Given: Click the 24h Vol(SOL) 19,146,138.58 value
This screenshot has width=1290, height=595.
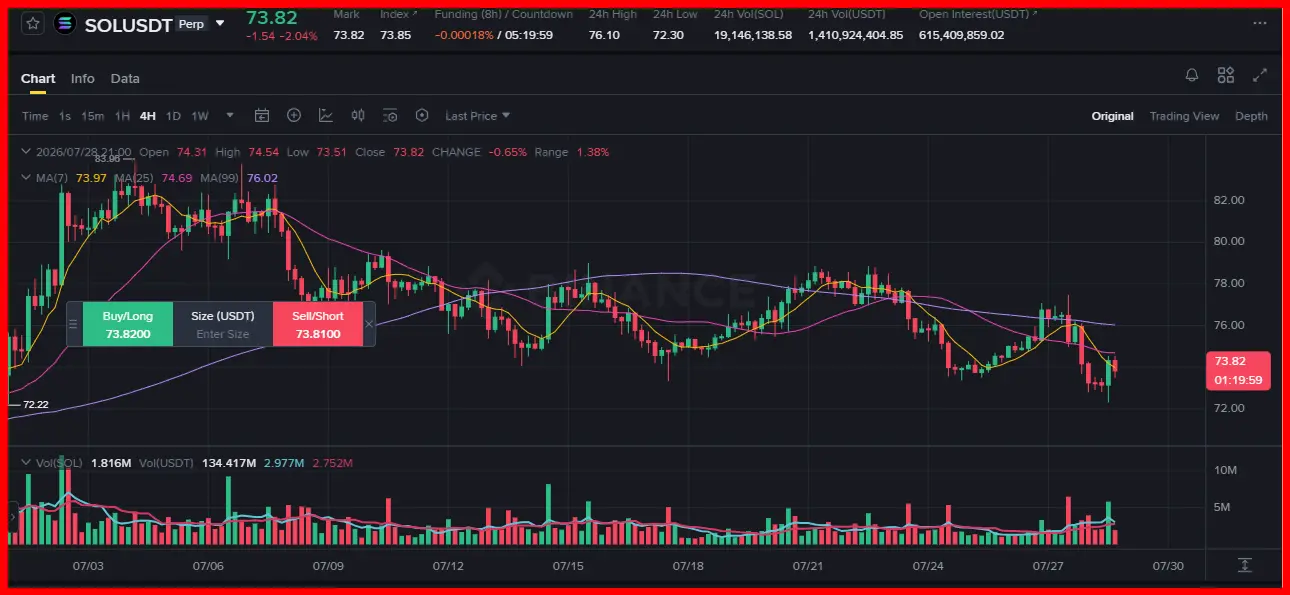Looking at the screenshot, I should 753,35.
